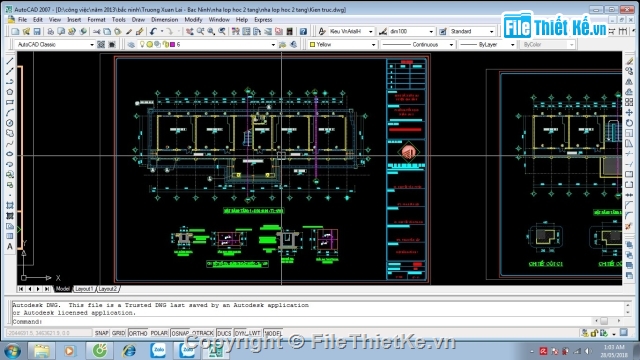Toggle ORTHO mode in status bar
Image resolution: width=640 pixels, height=360 pixels.
coord(138,333)
